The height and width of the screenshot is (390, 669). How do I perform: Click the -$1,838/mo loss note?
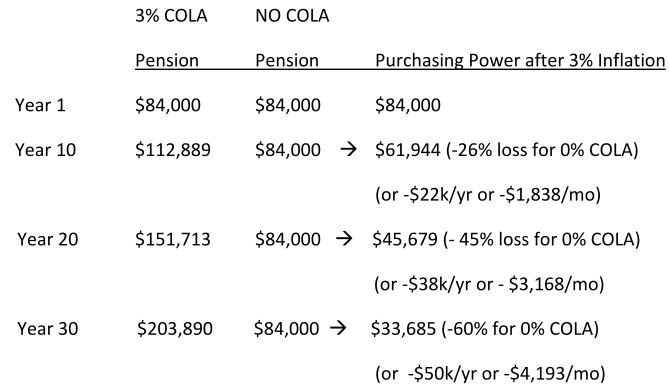coord(550,195)
